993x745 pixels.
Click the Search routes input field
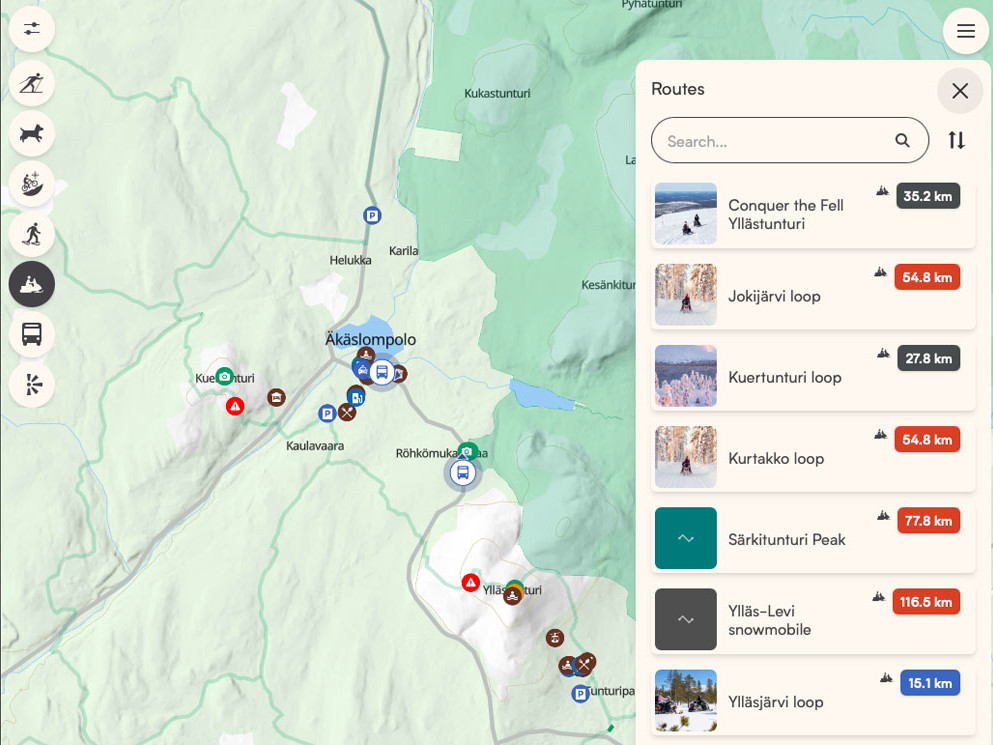point(790,140)
